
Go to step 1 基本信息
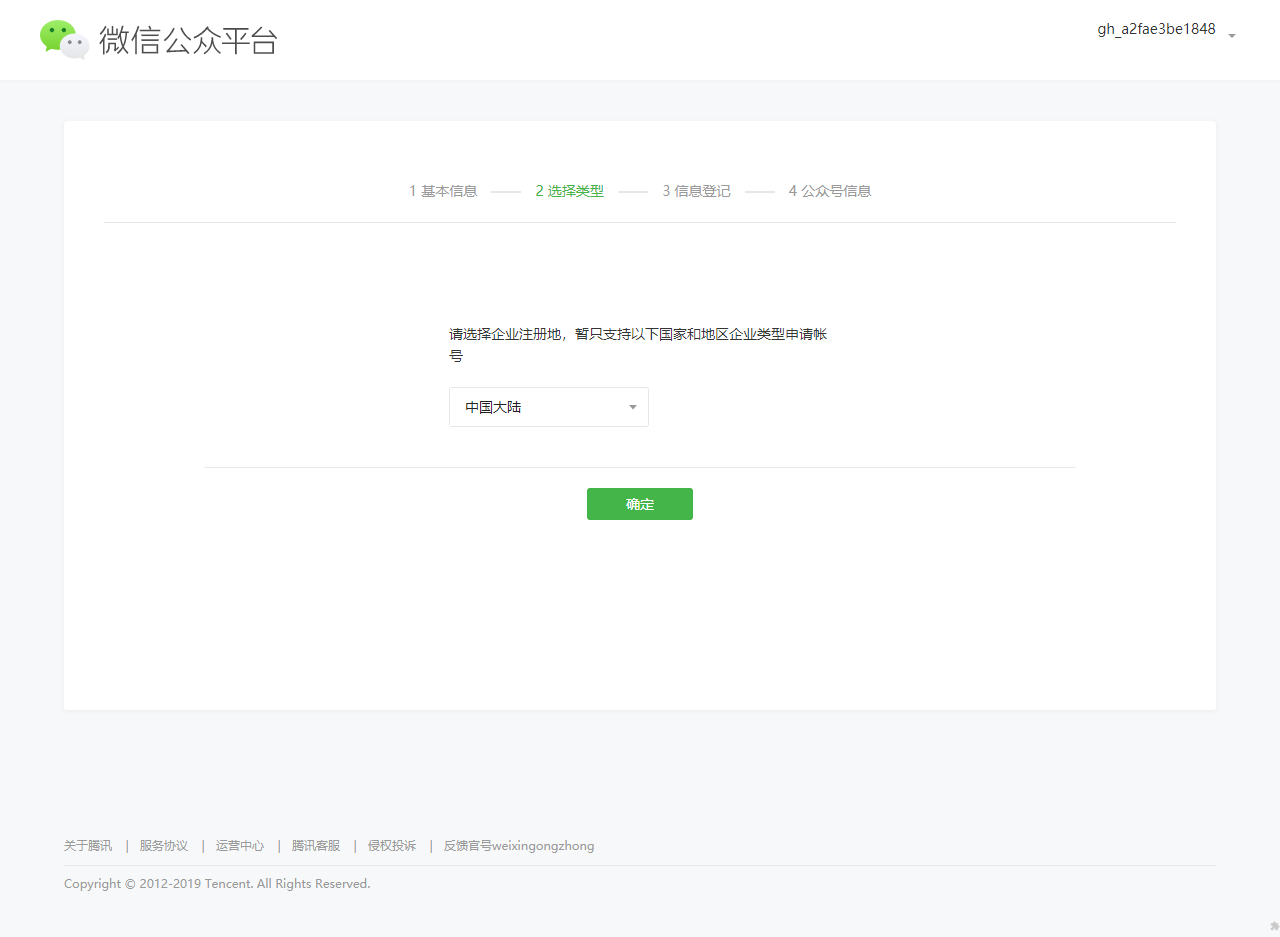[x=443, y=191]
